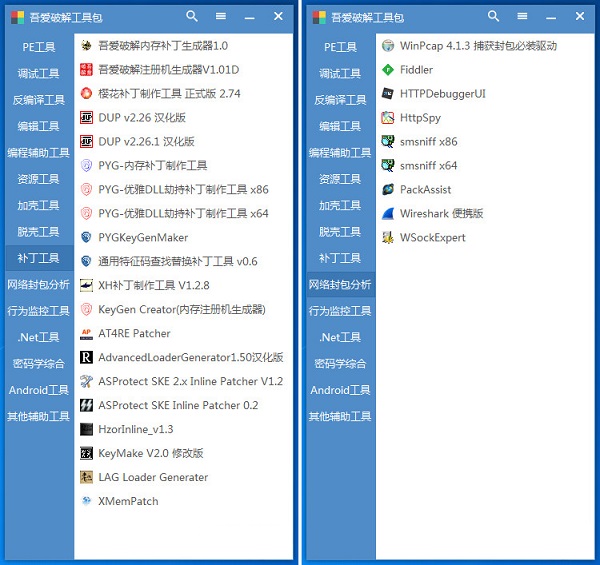600x565 pixels.
Task: Click the AT4RE Patcher icon
Action: [x=86, y=334]
